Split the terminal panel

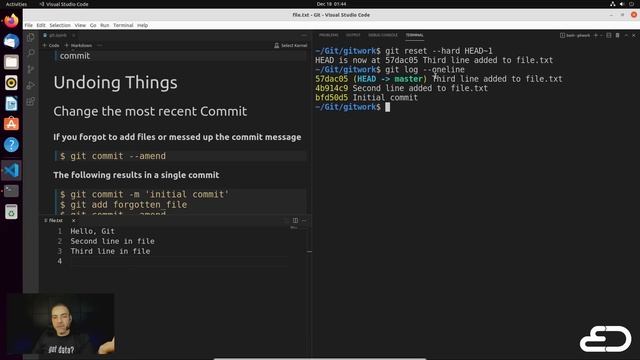pyautogui.click(x=609, y=36)
